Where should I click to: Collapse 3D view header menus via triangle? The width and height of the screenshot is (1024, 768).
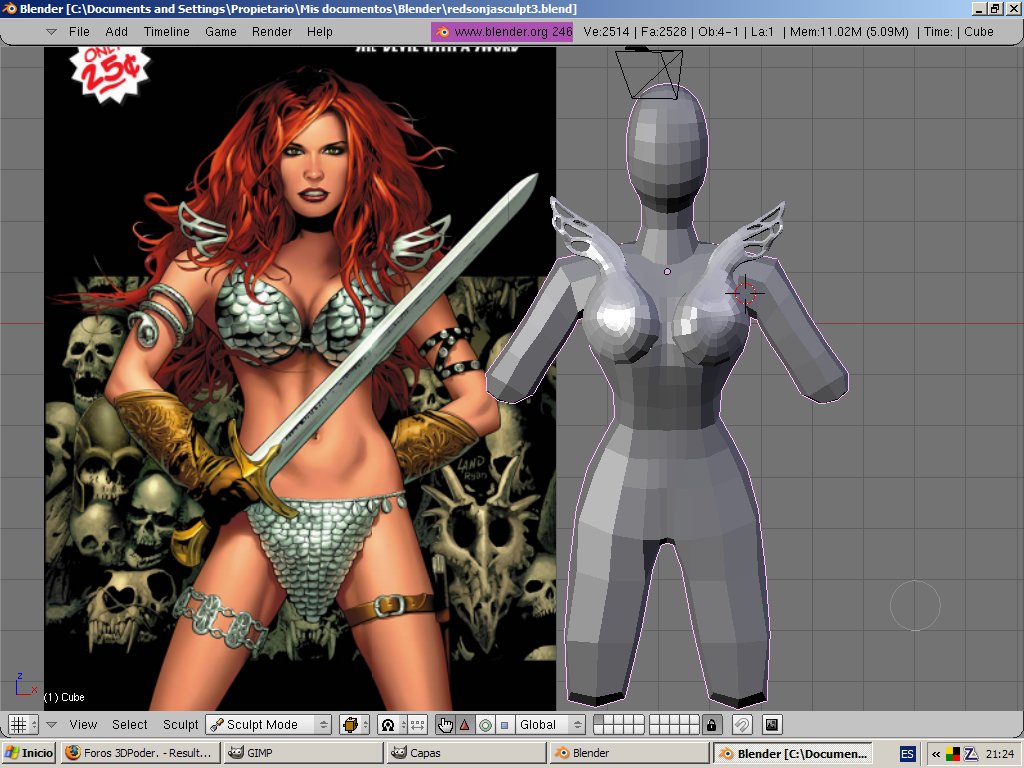[x=52, y=724]
